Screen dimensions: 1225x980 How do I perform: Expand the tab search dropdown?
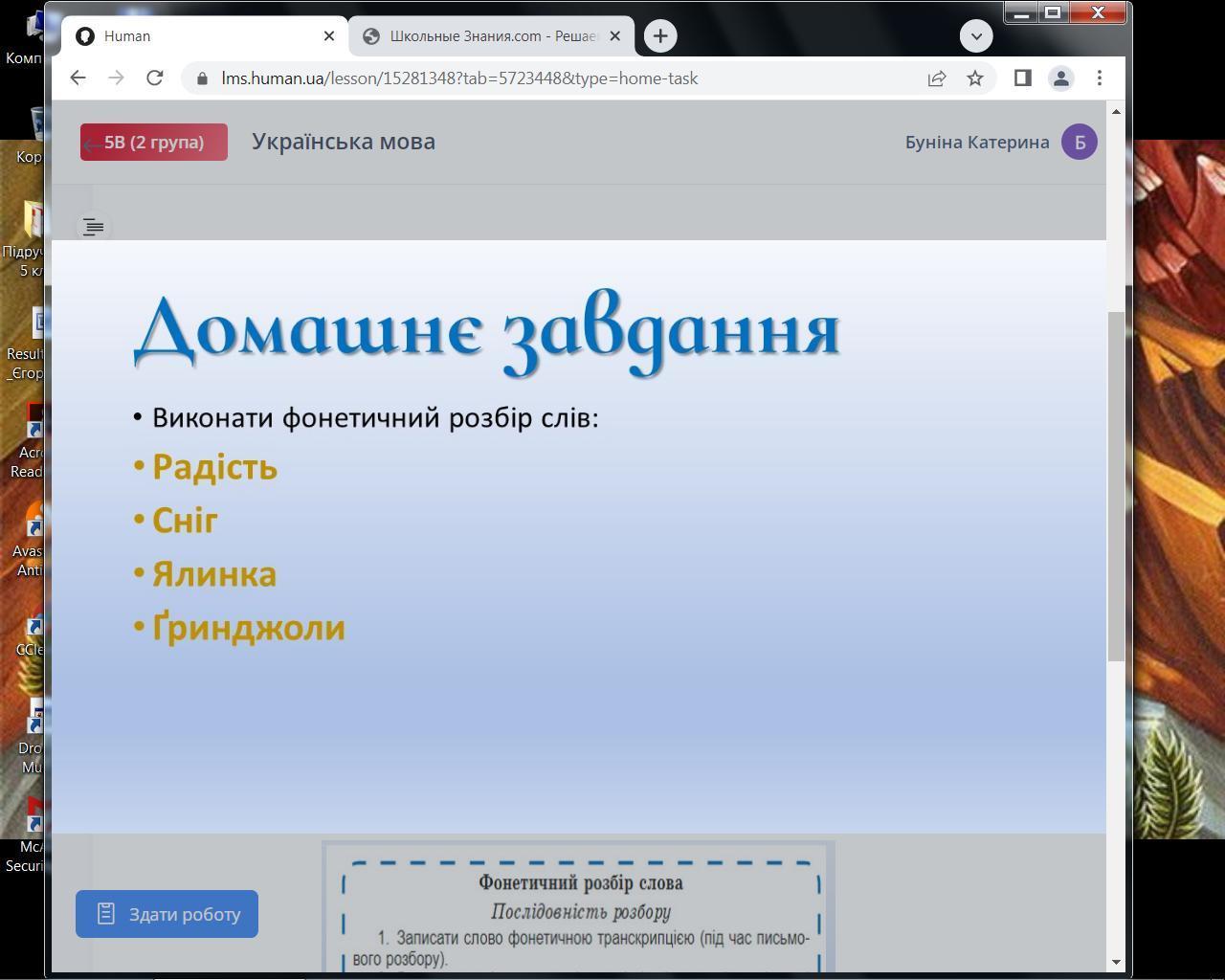pyautogui.click(x=976, y=36)
